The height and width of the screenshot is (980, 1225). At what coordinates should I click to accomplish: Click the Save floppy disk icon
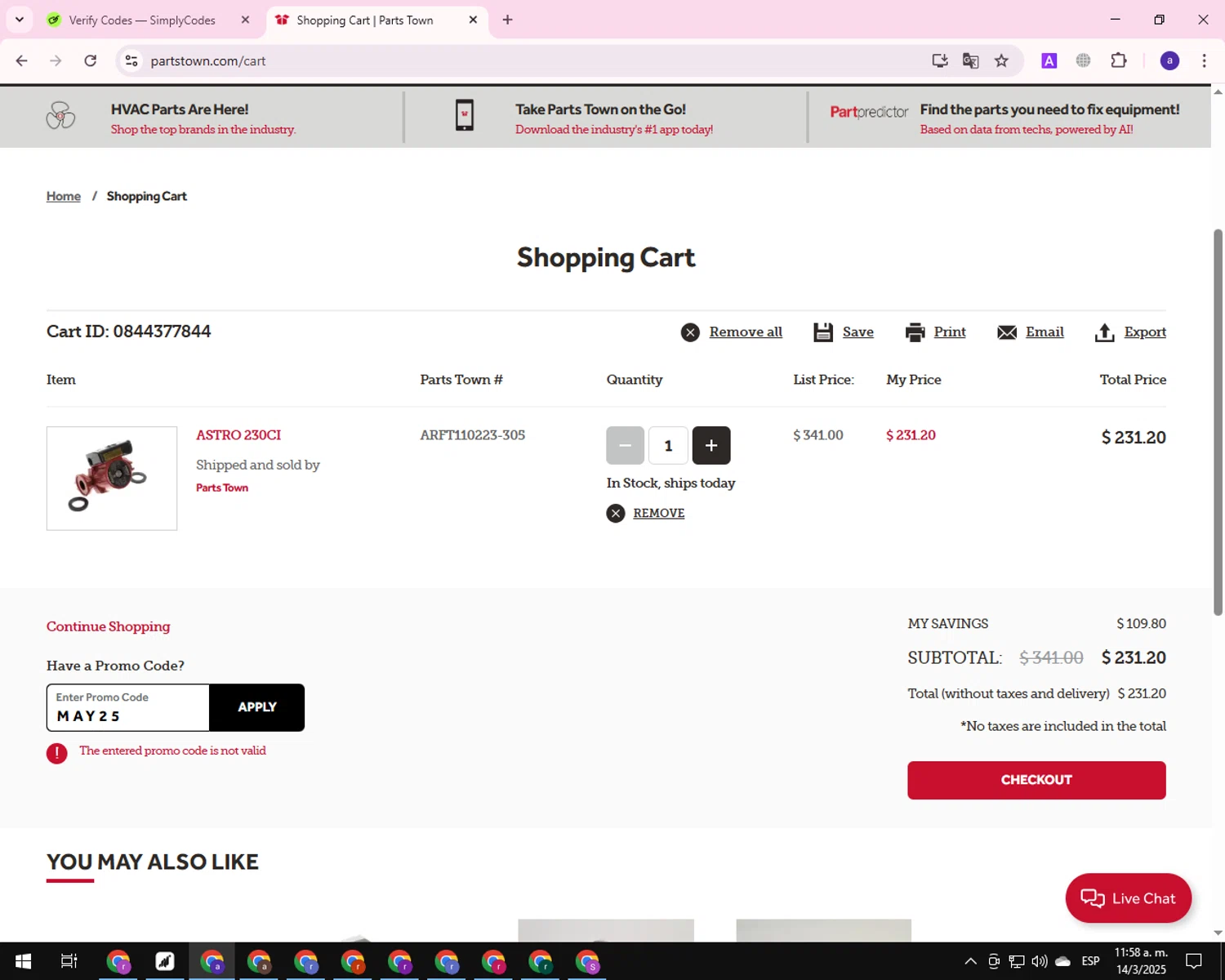click(x=823, y=332)
